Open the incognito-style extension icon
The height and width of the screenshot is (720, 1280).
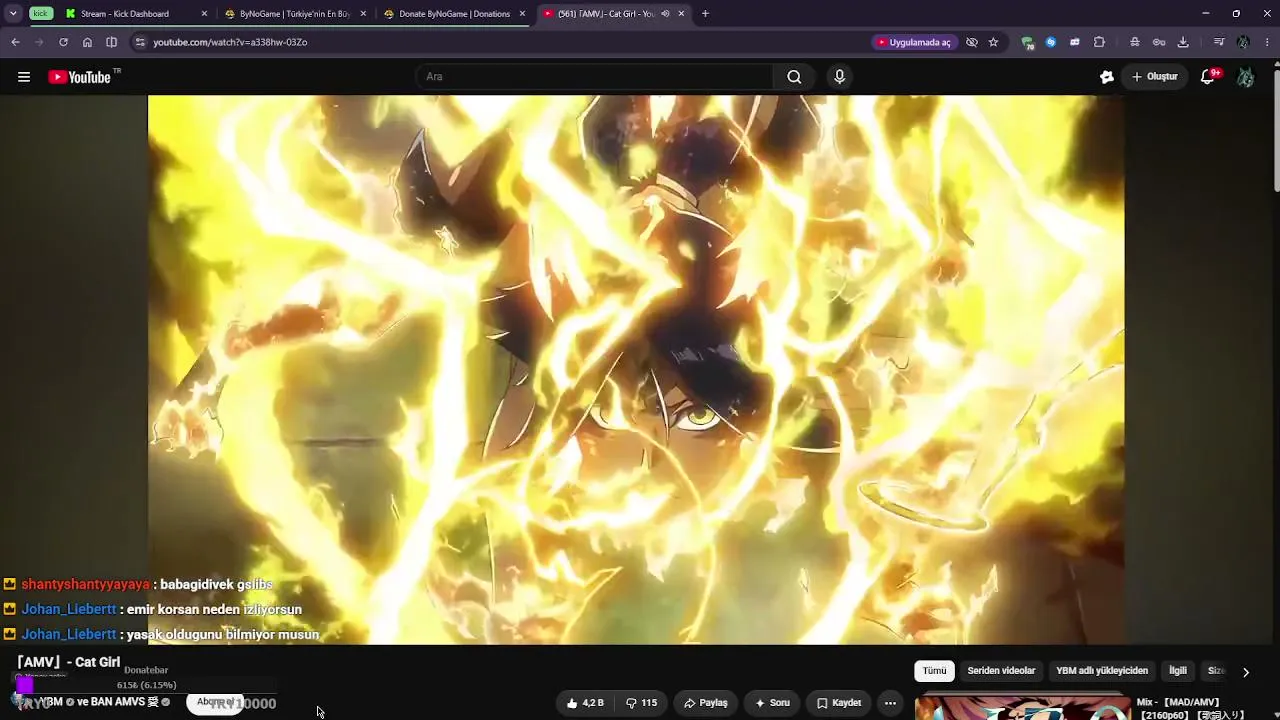click(1135, 42)
